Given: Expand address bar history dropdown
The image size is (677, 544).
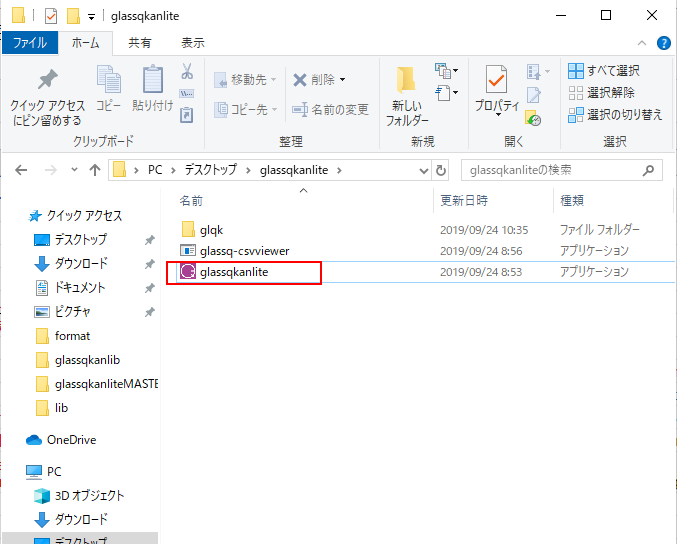Looking at the screenshot, I should pyautogui.click(x=424, y=171).
